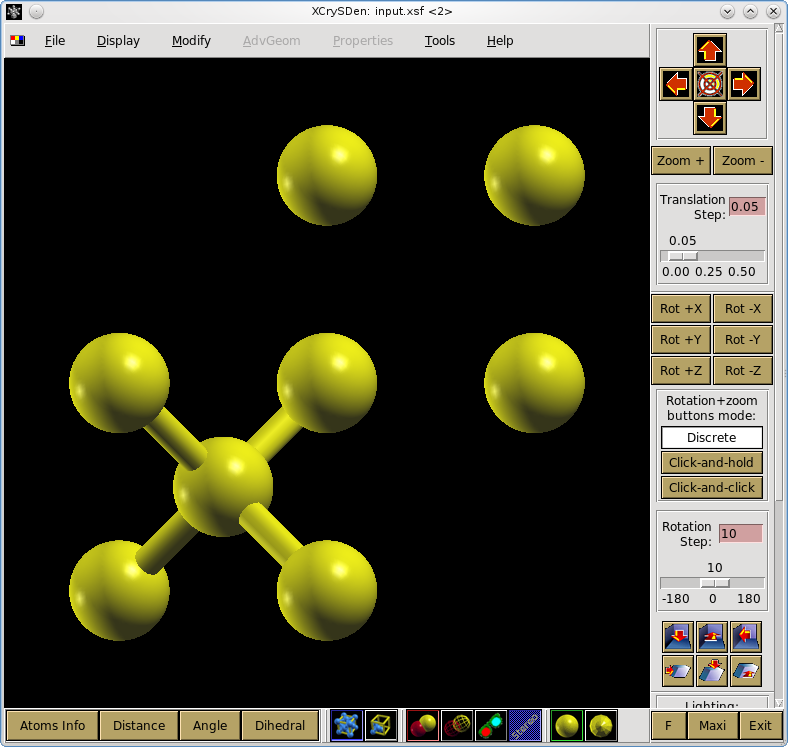The height and width of the screenshot is (747, 788).
Task: Open the File menu
Action: click(55, 41)
